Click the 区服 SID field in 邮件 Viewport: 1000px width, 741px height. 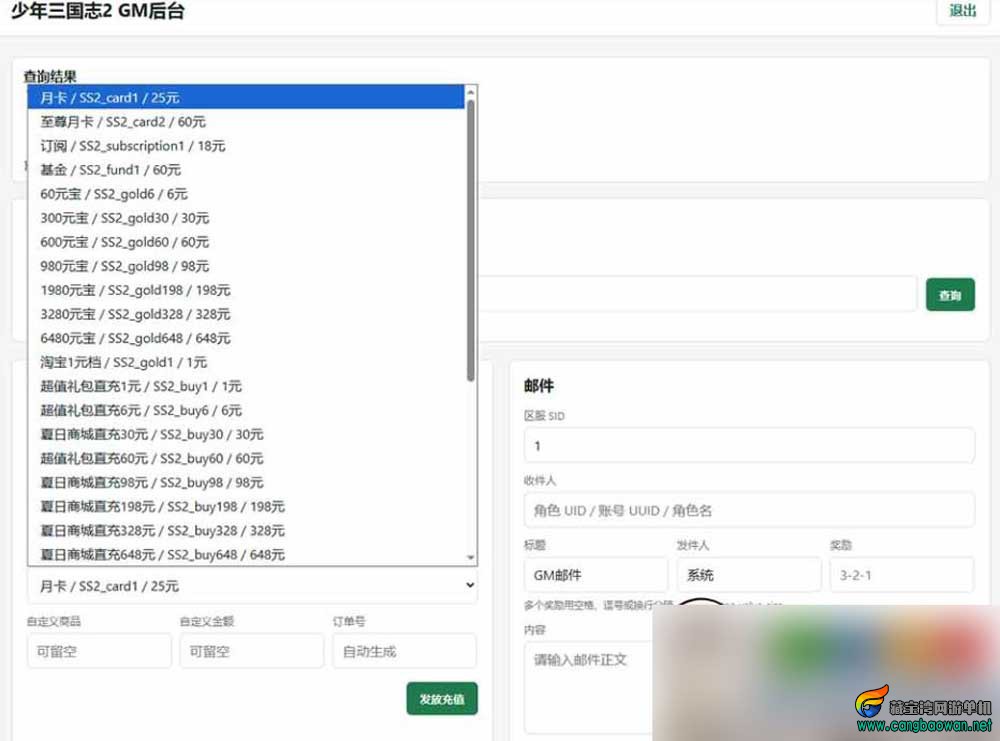[x=749, y=446]
